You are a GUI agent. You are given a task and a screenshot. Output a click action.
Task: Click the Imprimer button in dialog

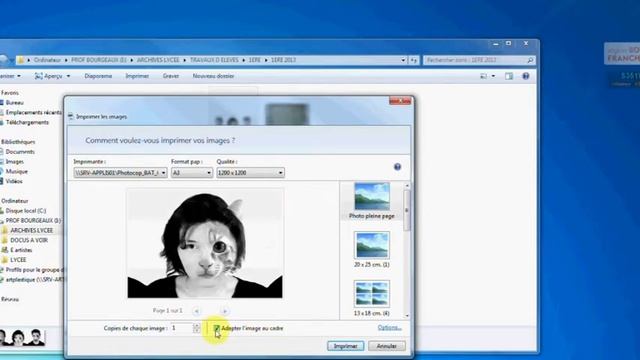tap(345, 346)
